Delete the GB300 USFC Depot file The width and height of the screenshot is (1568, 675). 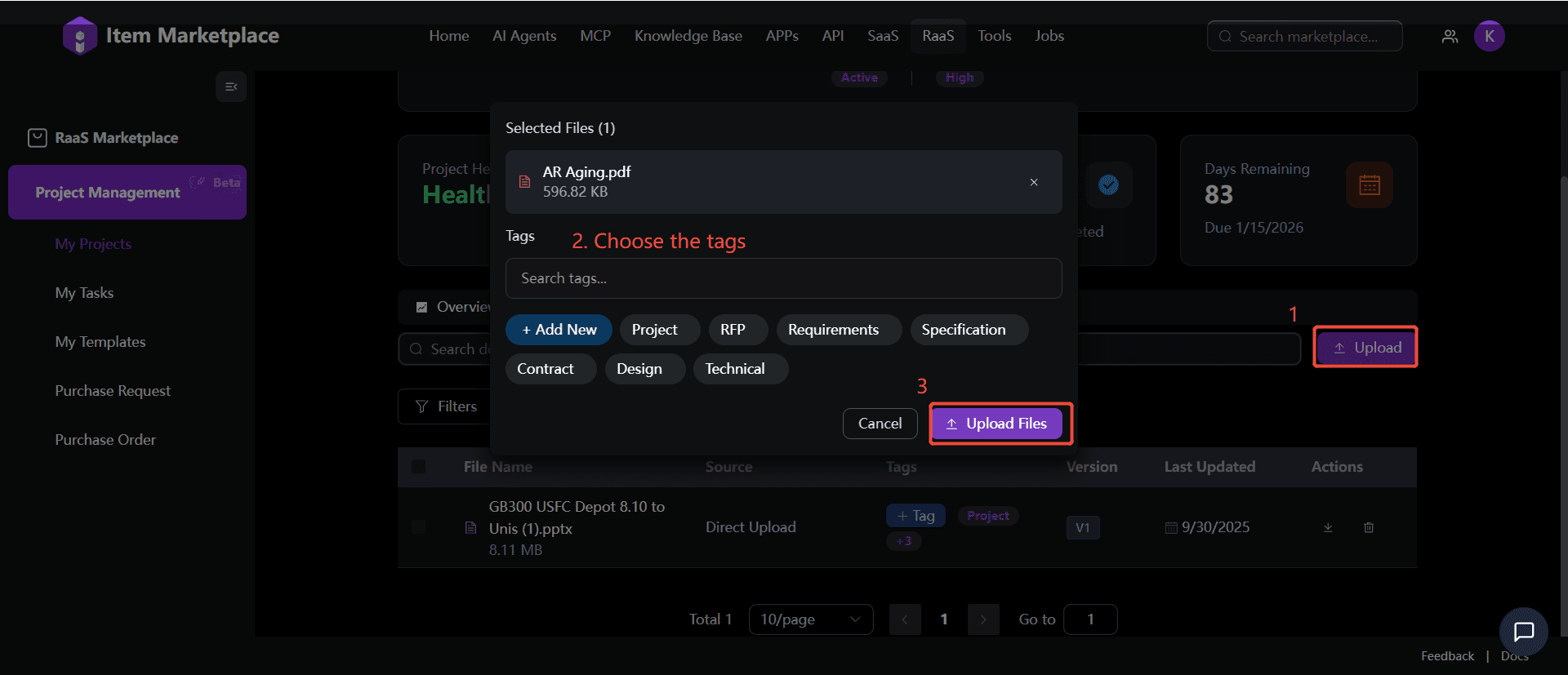coord(1369,527)
